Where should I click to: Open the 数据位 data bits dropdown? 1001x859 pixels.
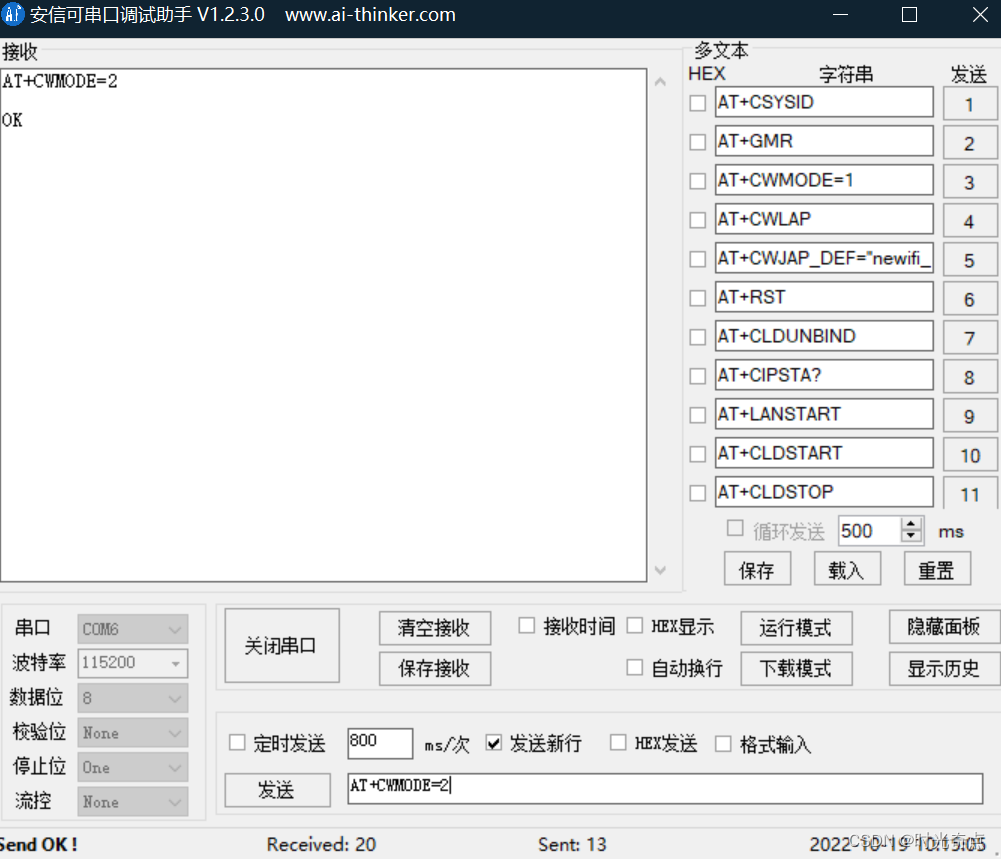[x=133, y=698]
